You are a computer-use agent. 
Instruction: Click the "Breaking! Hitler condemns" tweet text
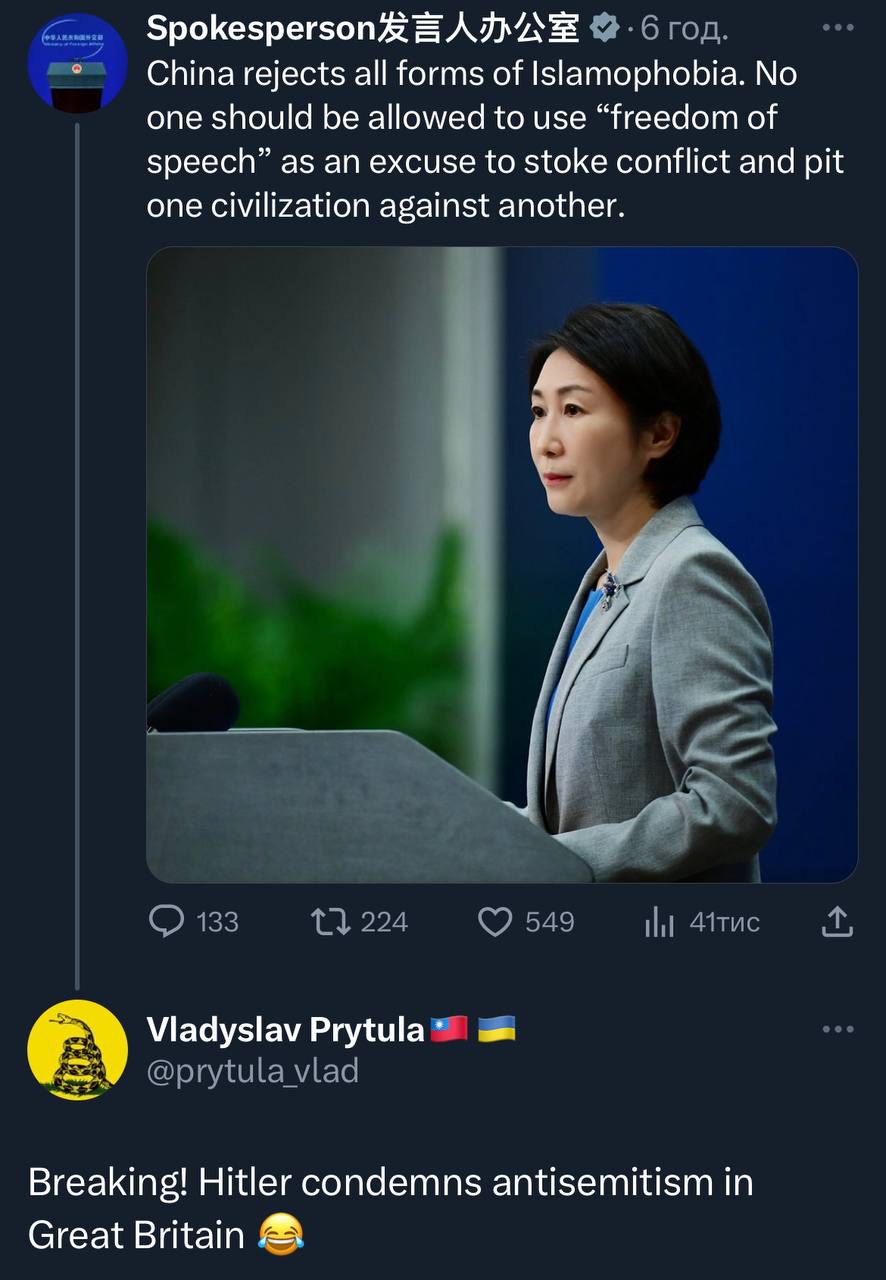pyautogui.click(x=390, y=1207)
